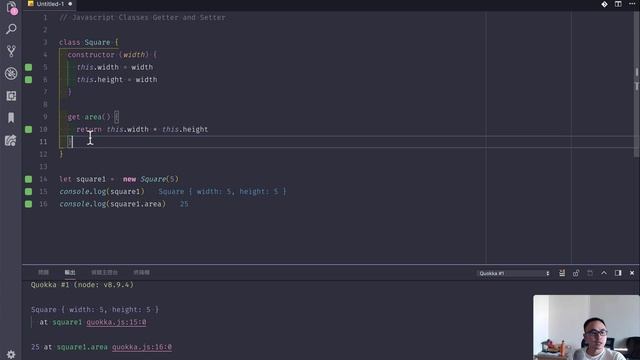The height and width of the screenshot is (360, 640).
Task: Open the Extensions view in activity bar
Action: tap(11, 96)
